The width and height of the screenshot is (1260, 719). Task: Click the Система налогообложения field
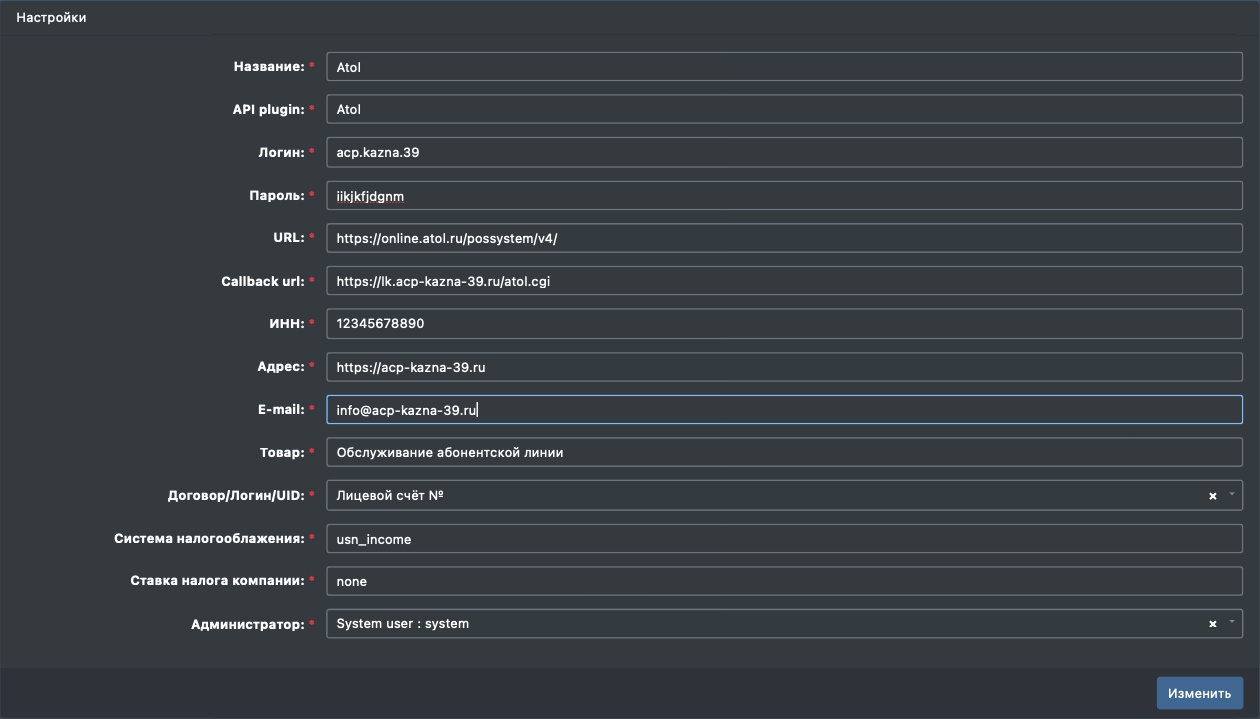[784, 539]
